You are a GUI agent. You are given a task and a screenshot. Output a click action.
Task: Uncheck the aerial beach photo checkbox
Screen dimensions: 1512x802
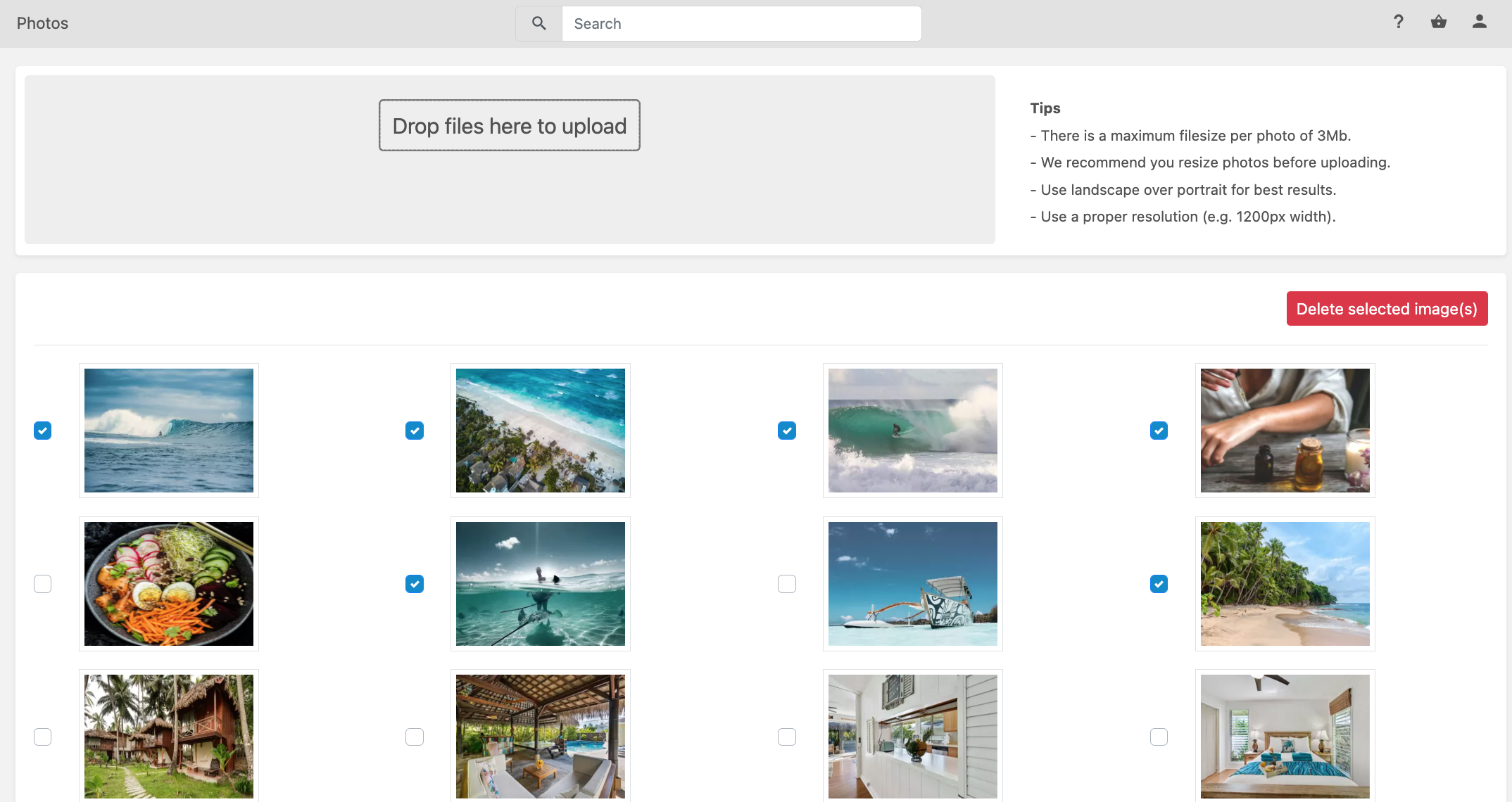tap(415, 431)
